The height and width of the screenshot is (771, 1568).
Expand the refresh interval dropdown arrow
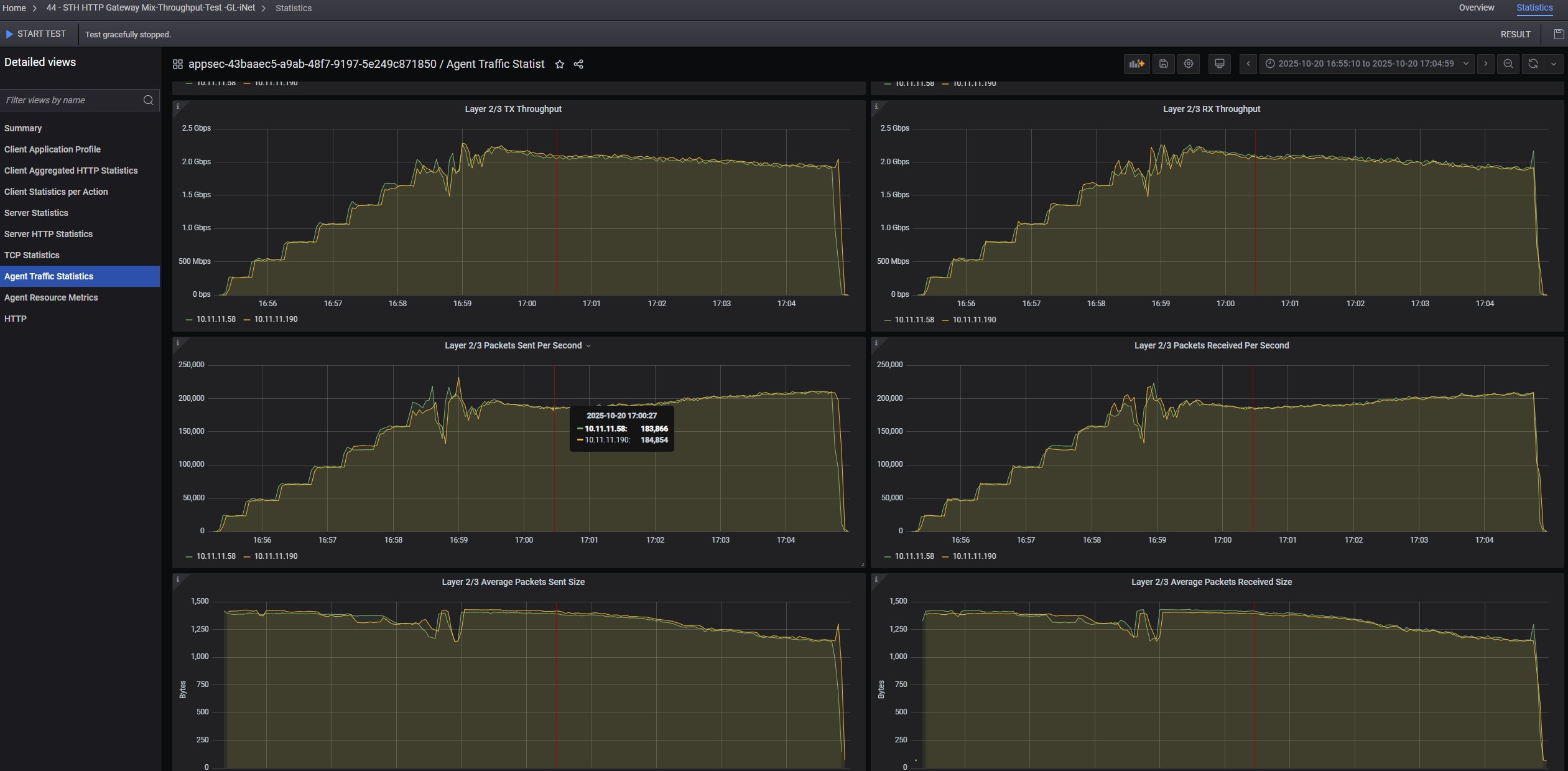(1554, 64)
